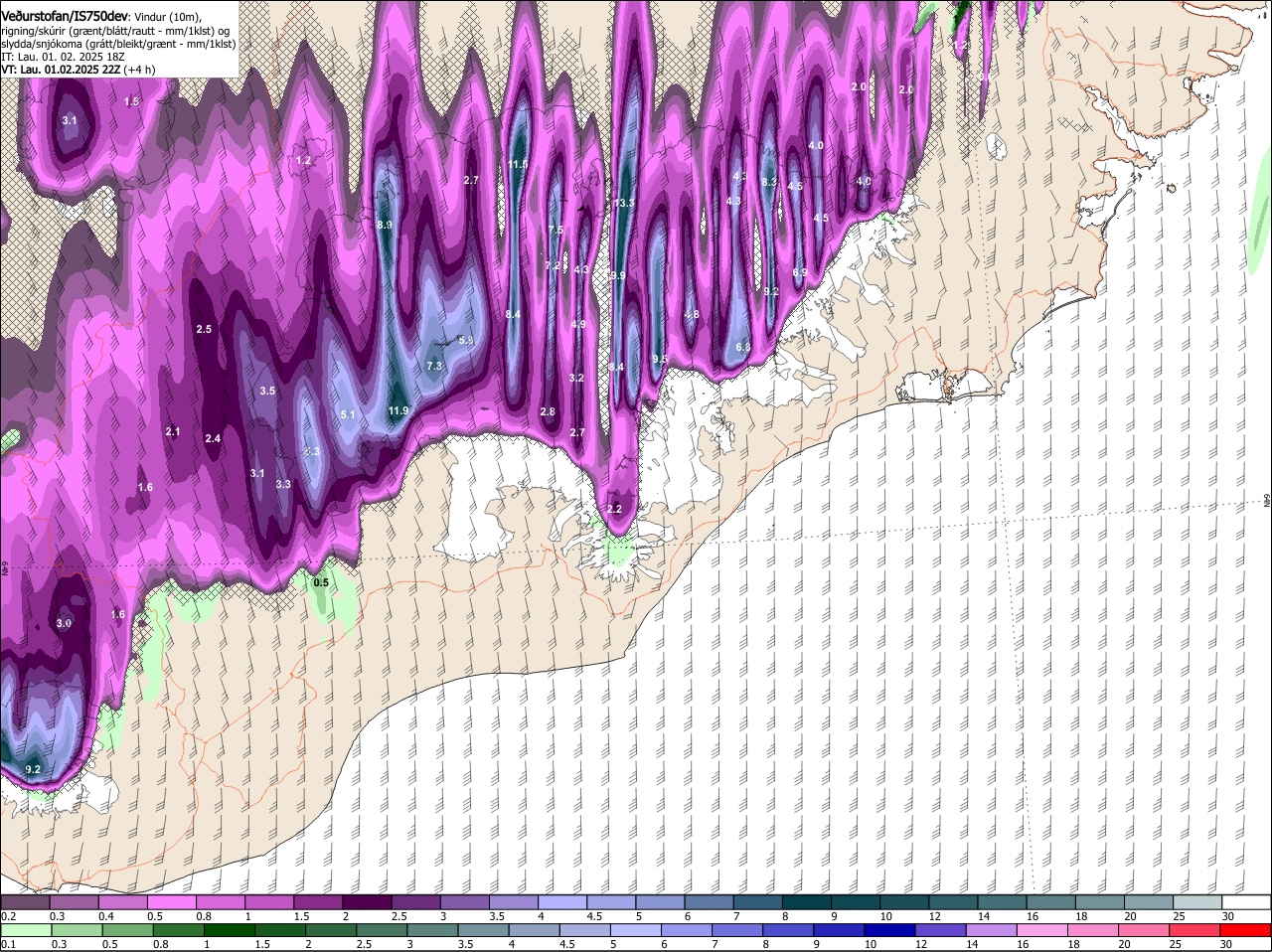Click the Veðurstofan/IS750dev title text
Screen dimensions: 1272x952
point(65,16)
